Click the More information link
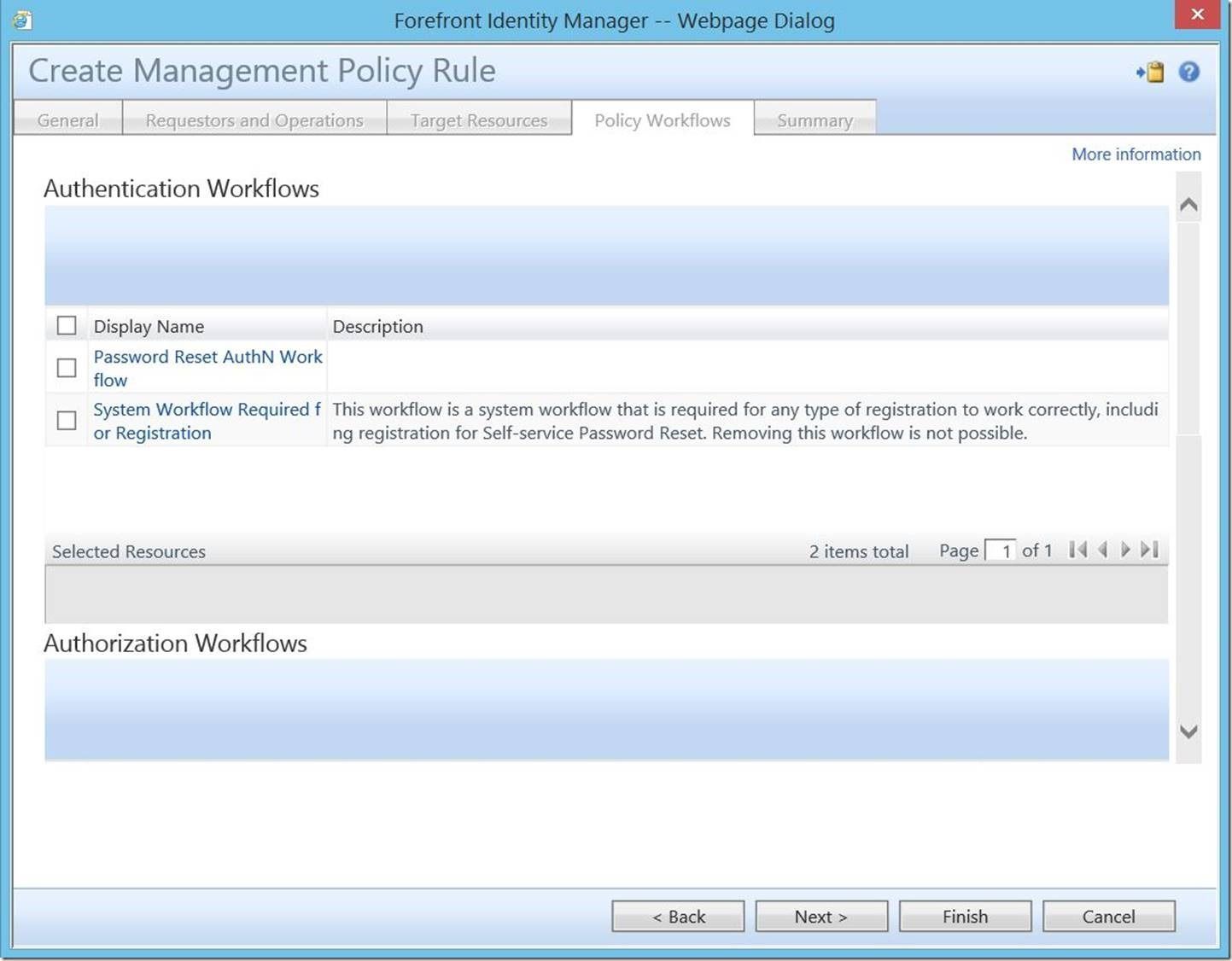Viewport: 1232px width, 961px height. click(1136, 154)
